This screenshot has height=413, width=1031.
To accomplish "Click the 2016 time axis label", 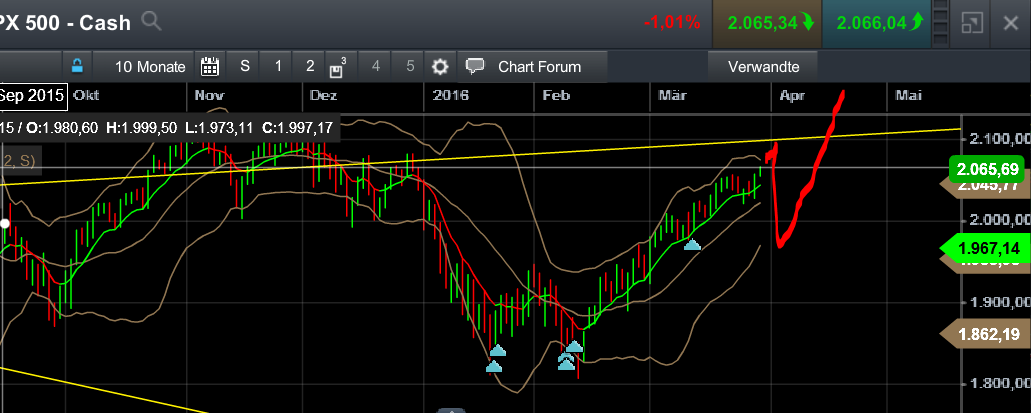I will pyautogui.click(x=450, y=96).
